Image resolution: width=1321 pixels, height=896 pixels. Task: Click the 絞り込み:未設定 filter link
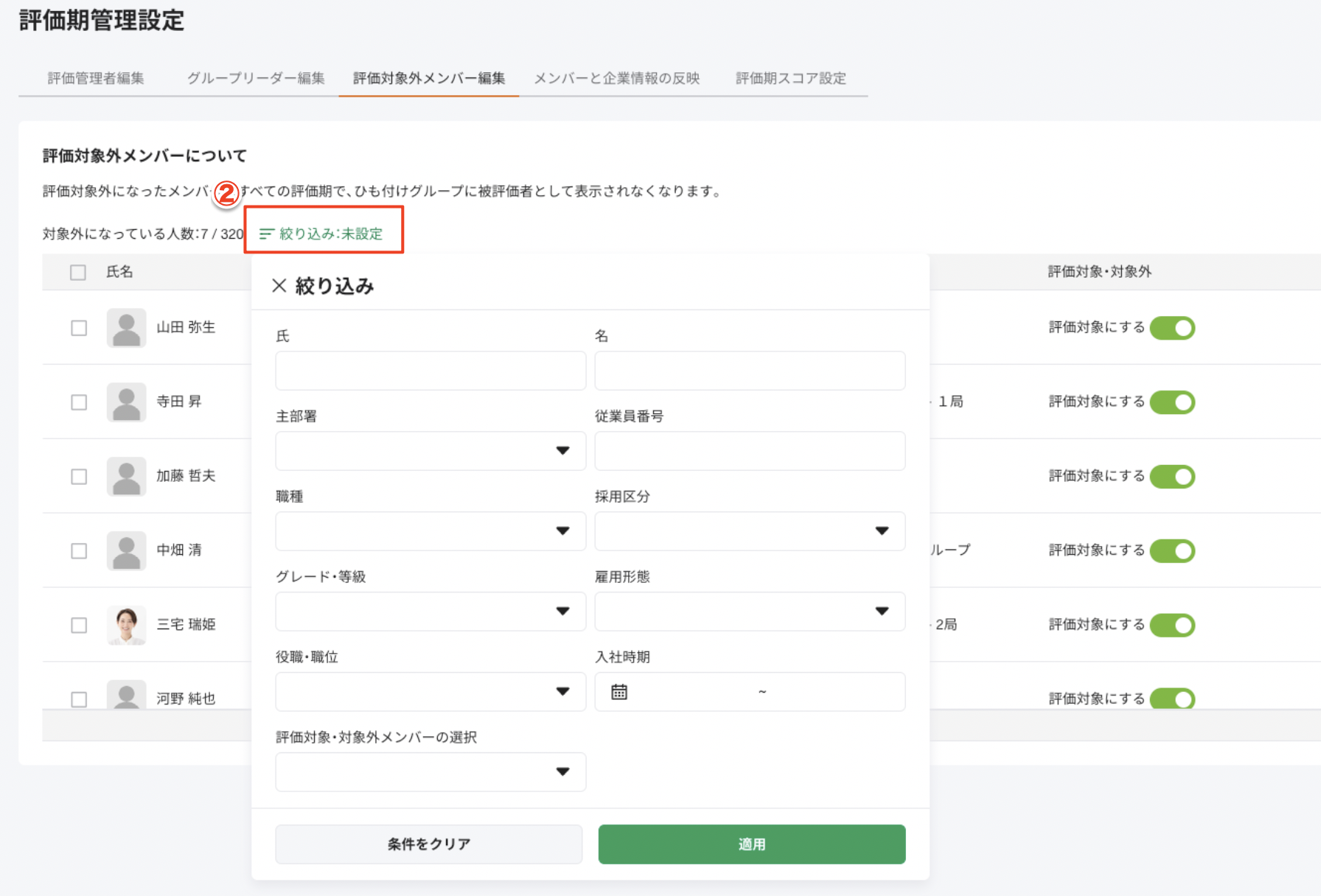[321, 234]
